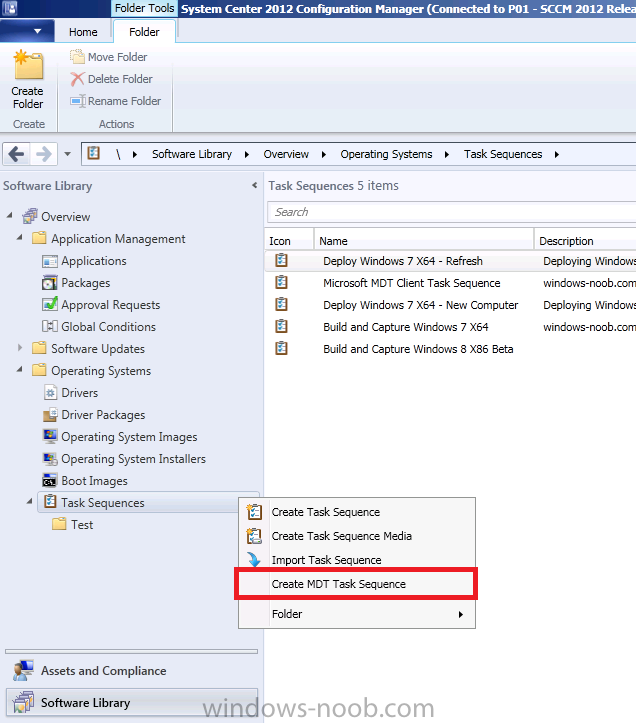Sort by the Name column header
This screenshot has height=723, width=636.
tap(424, 241)
